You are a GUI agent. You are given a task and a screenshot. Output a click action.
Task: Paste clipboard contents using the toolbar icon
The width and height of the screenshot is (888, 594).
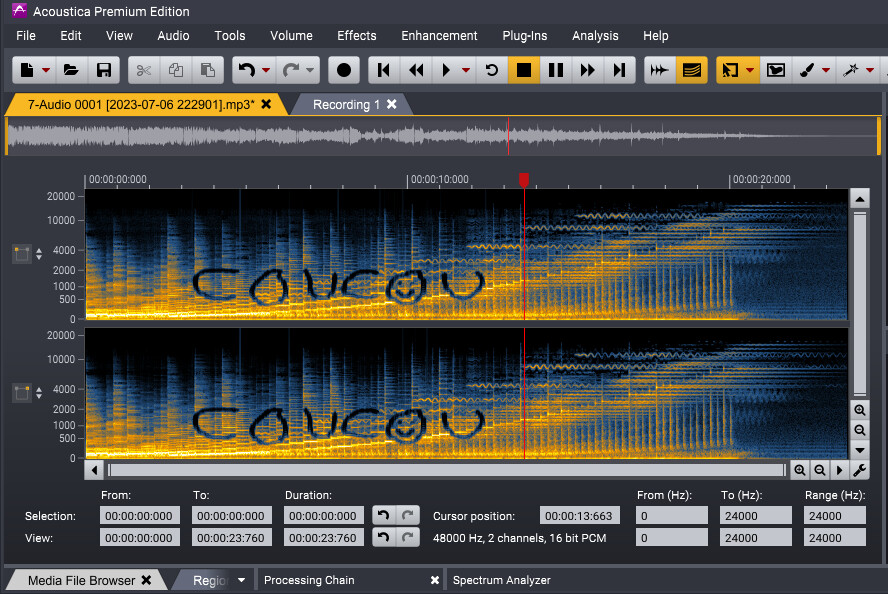(x=208, y=70)
